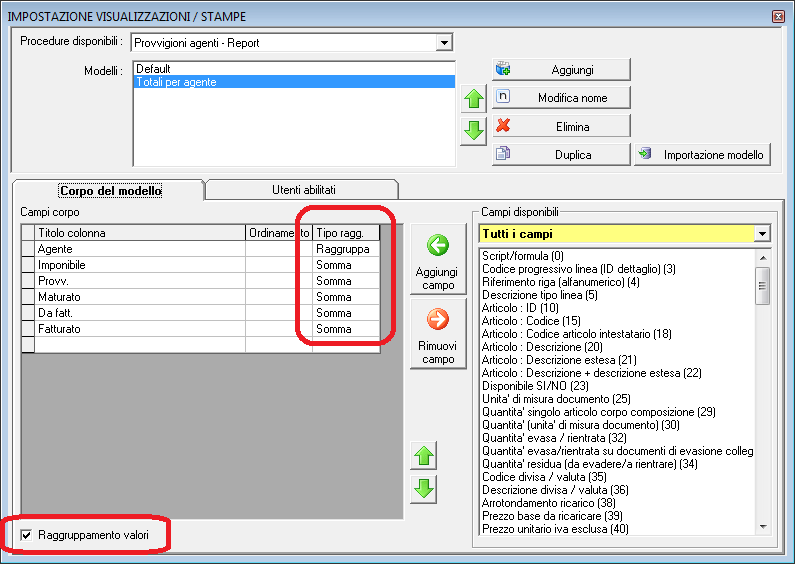795x564 pixels.
Task: Click Rimuovi campo orange arrow button
Action: (x=438, y=334)
